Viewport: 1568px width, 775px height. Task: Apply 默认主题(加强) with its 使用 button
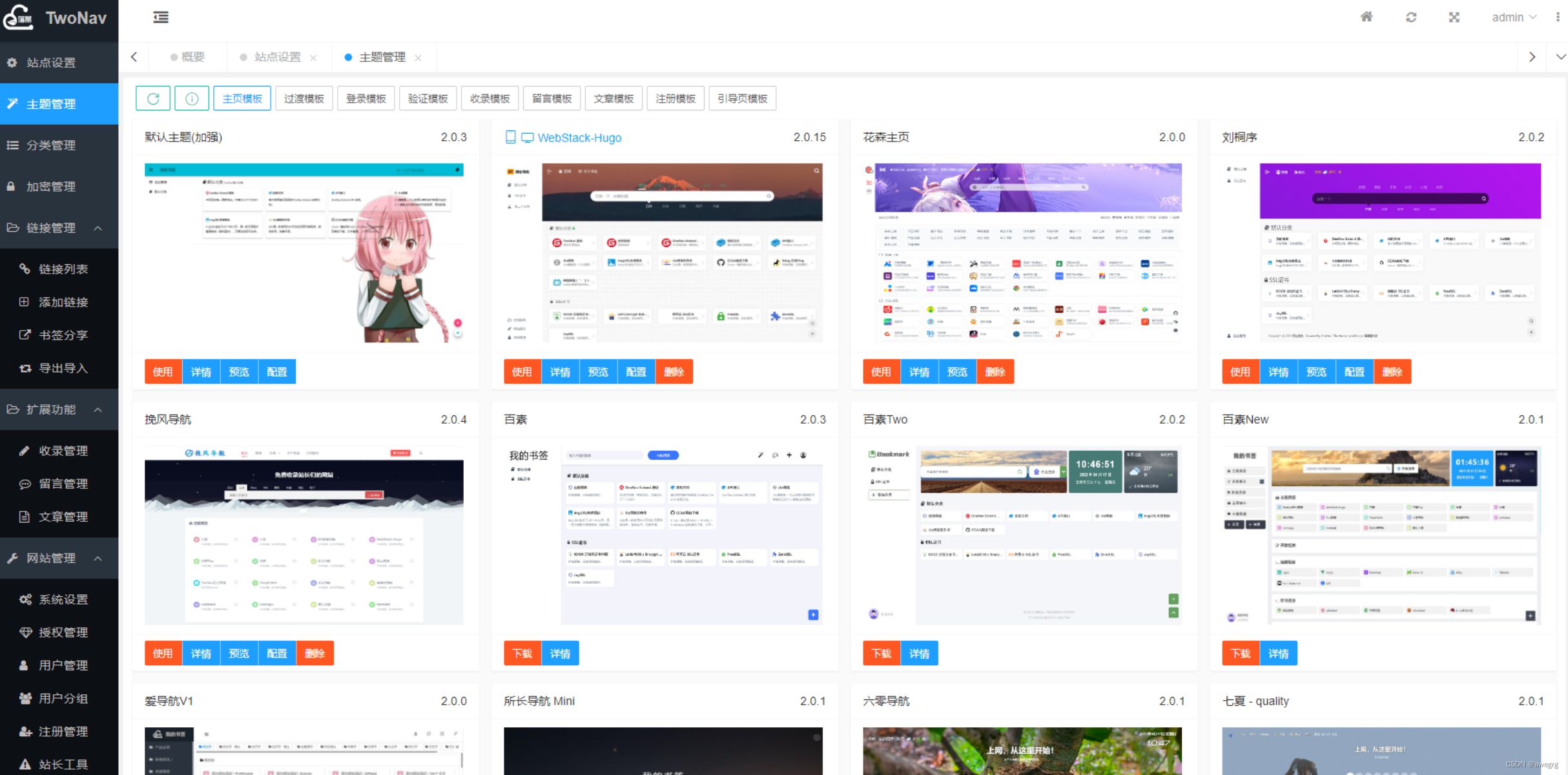pyautogui.click(x=163, y=371)
